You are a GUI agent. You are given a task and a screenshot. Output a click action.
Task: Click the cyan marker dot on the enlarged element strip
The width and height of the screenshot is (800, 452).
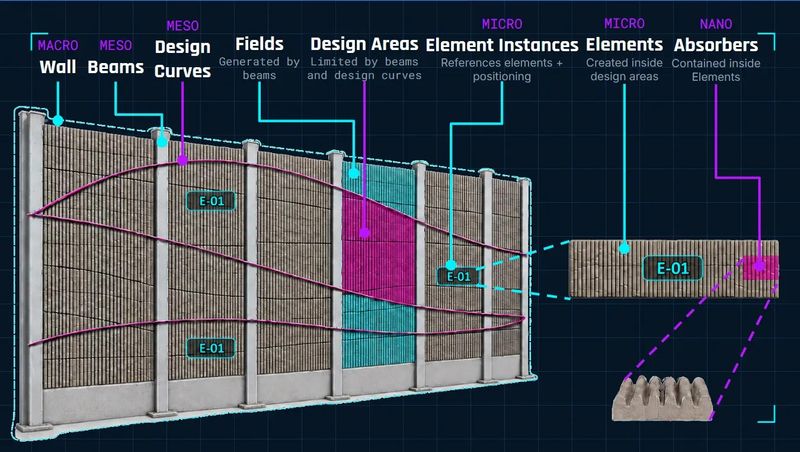(624, 249)
